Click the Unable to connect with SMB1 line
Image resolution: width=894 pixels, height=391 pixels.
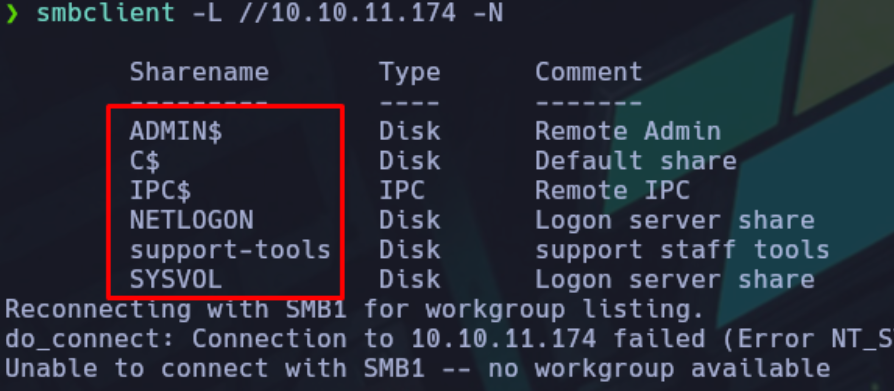point(417,369)
